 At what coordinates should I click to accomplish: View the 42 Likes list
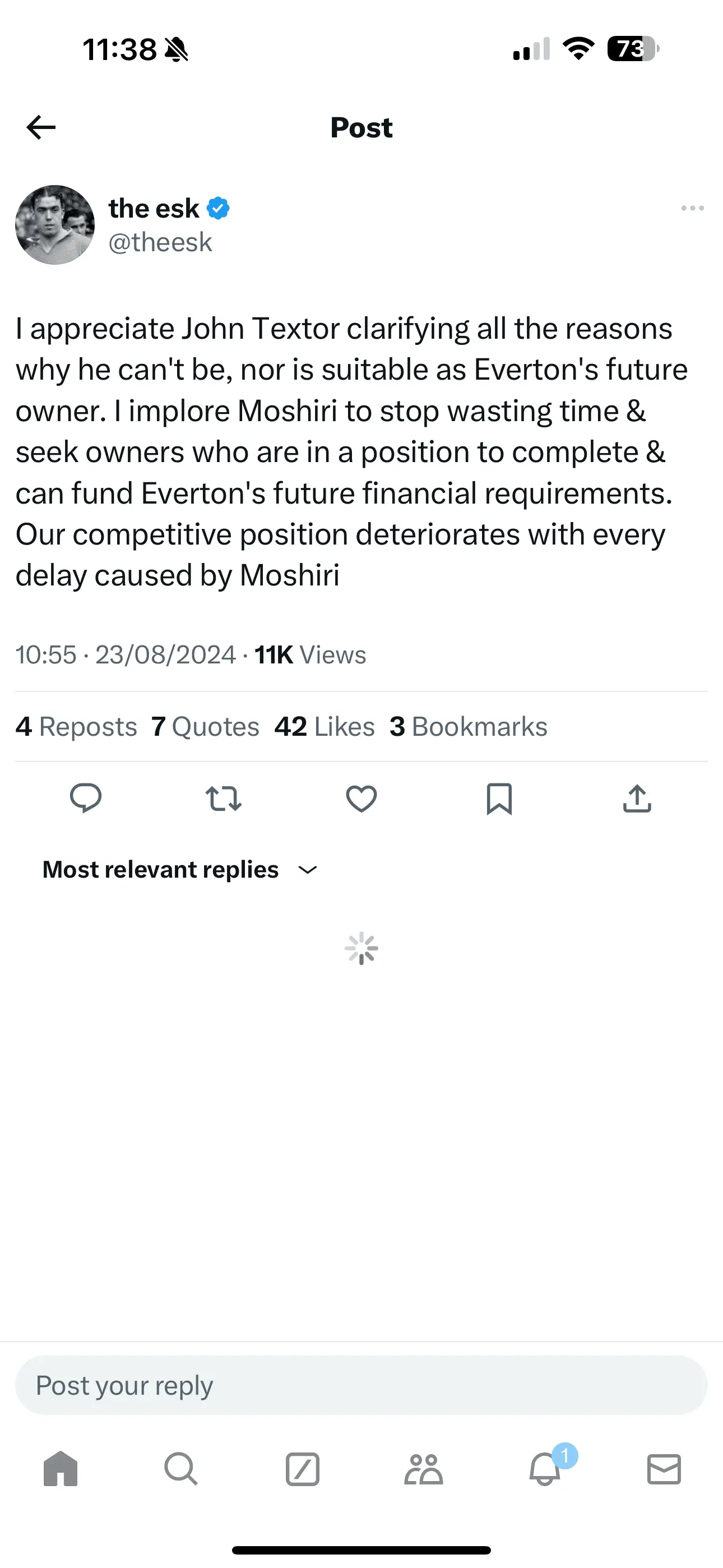click(x=325, y=727)
